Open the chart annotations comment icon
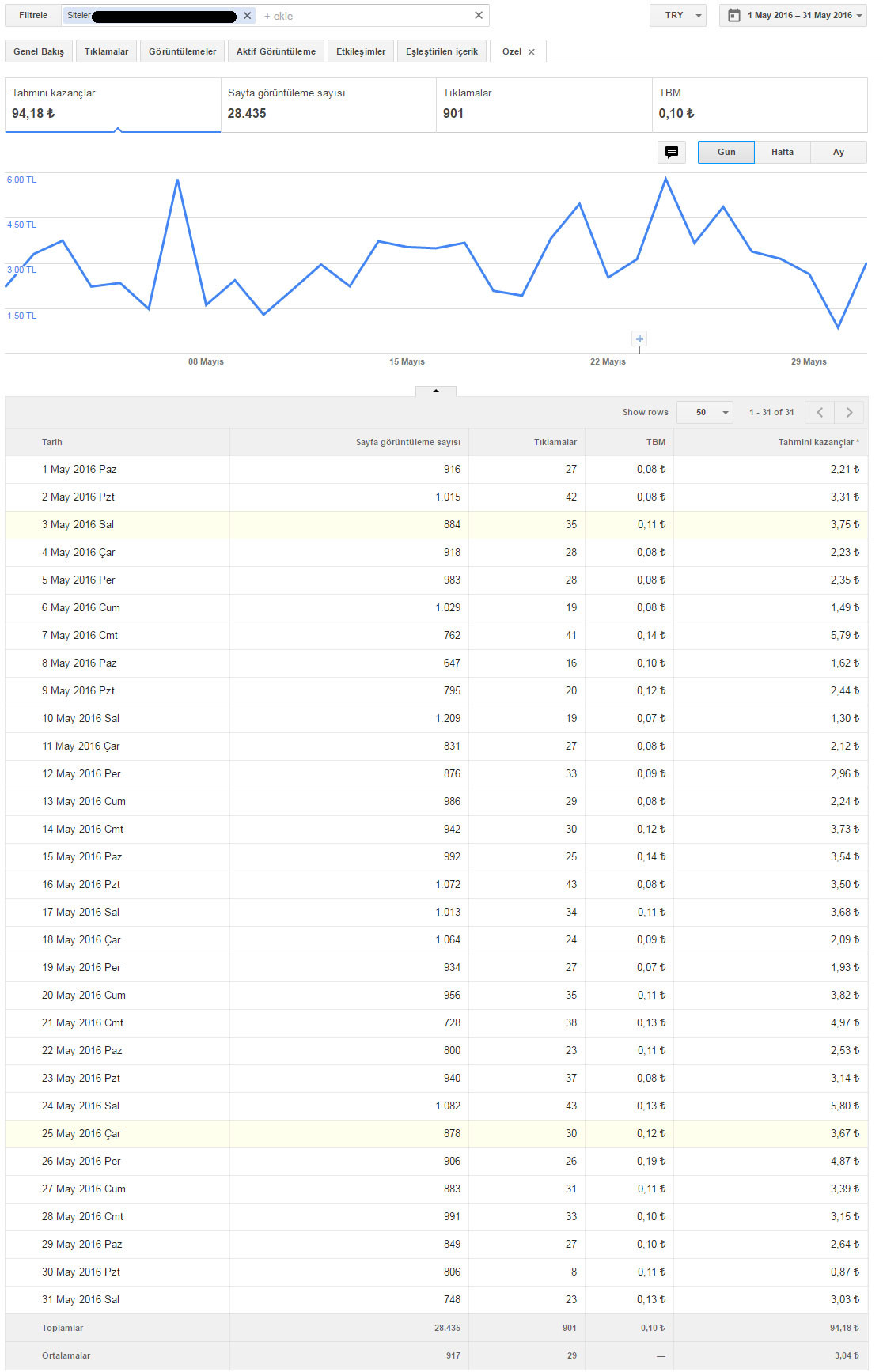 [x=672, y=152]
